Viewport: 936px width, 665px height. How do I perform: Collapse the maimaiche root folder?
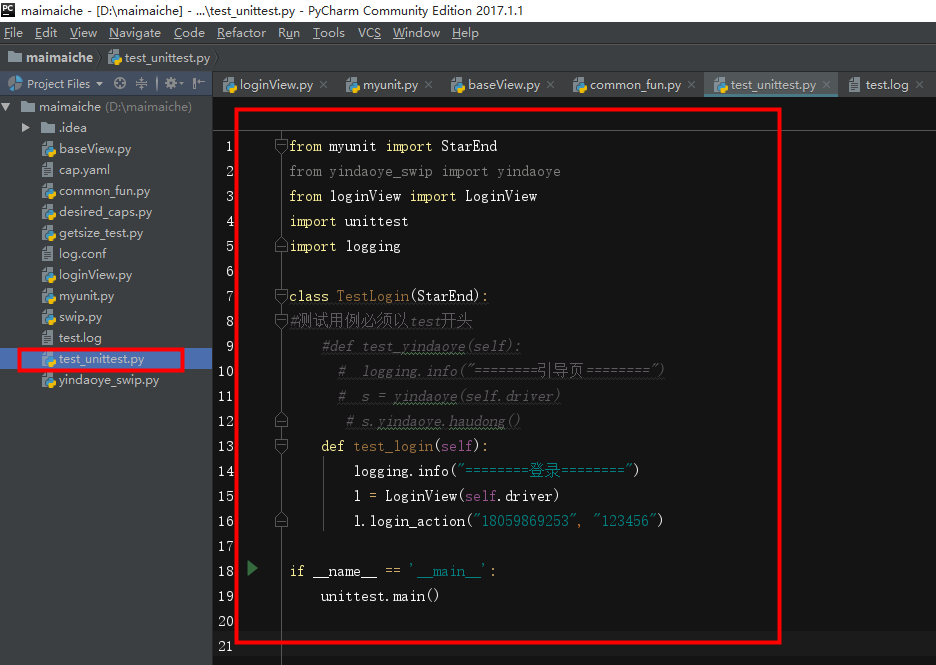[x=7, y=107]
